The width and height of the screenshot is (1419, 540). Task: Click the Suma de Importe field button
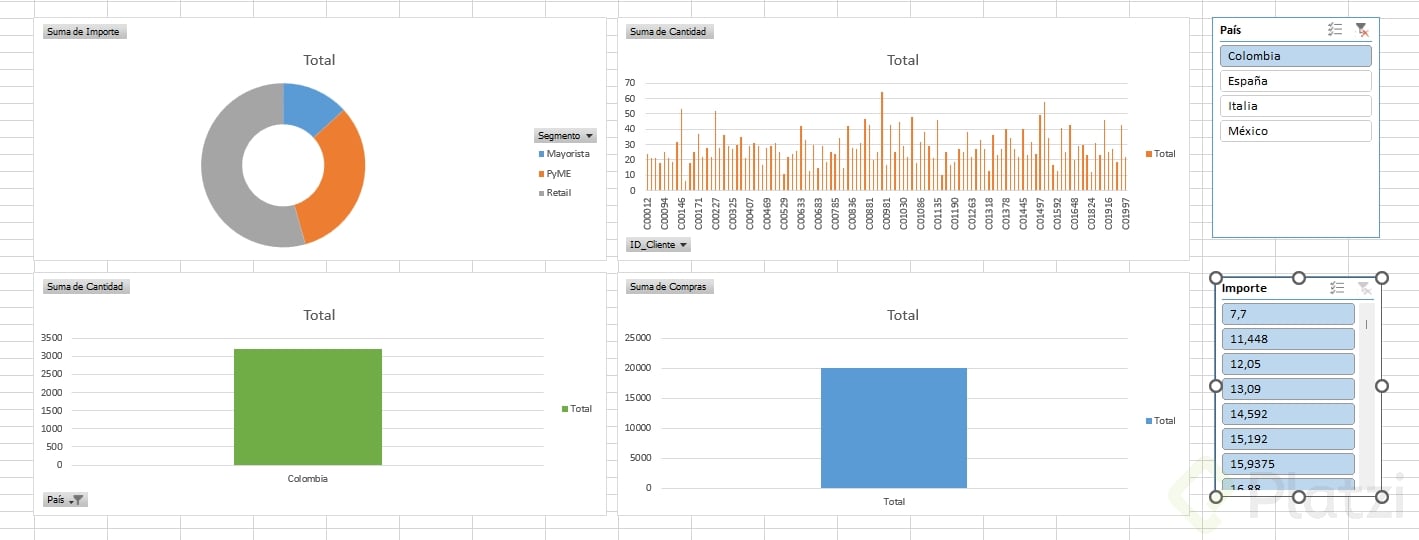pos(84,31)
